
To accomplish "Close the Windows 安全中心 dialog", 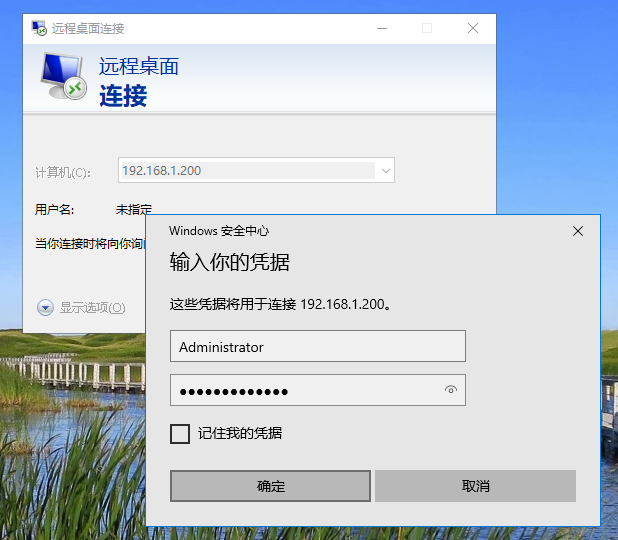I will [577, 231].
